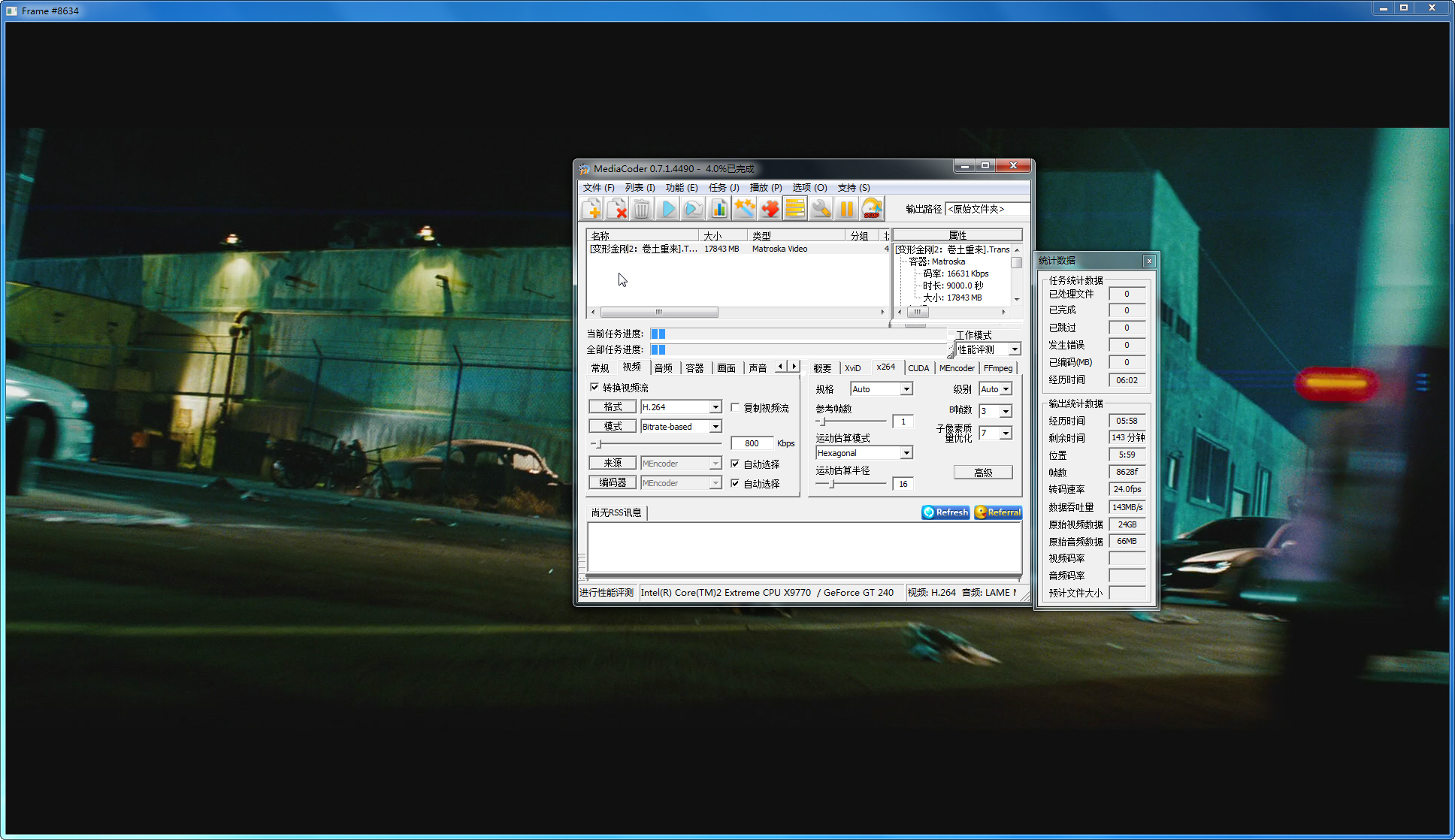The image size is (1455, 840).
Task: Open the 任务 (J) menu
Action: [724, 188]
